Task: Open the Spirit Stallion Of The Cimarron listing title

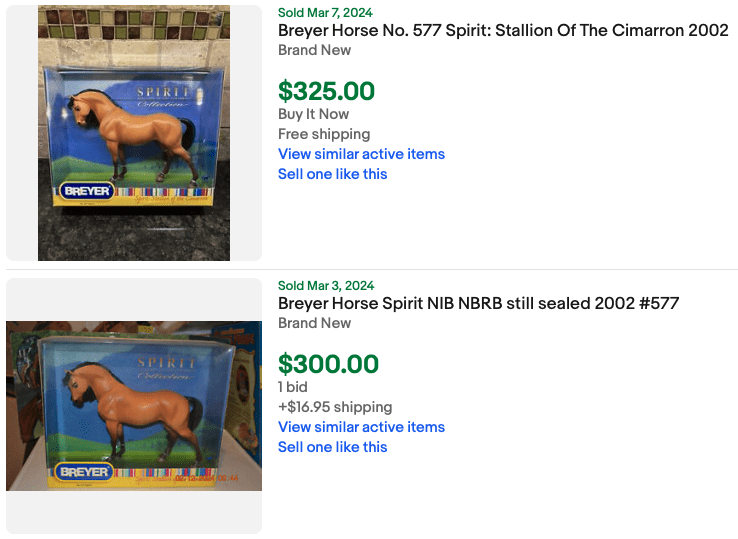Action: (x=503, y=31)
